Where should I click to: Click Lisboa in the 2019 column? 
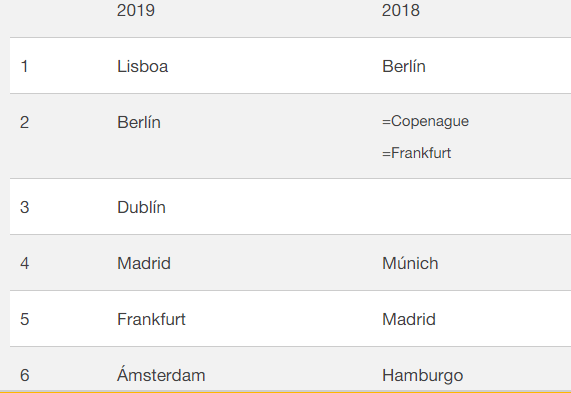point(142,66)
